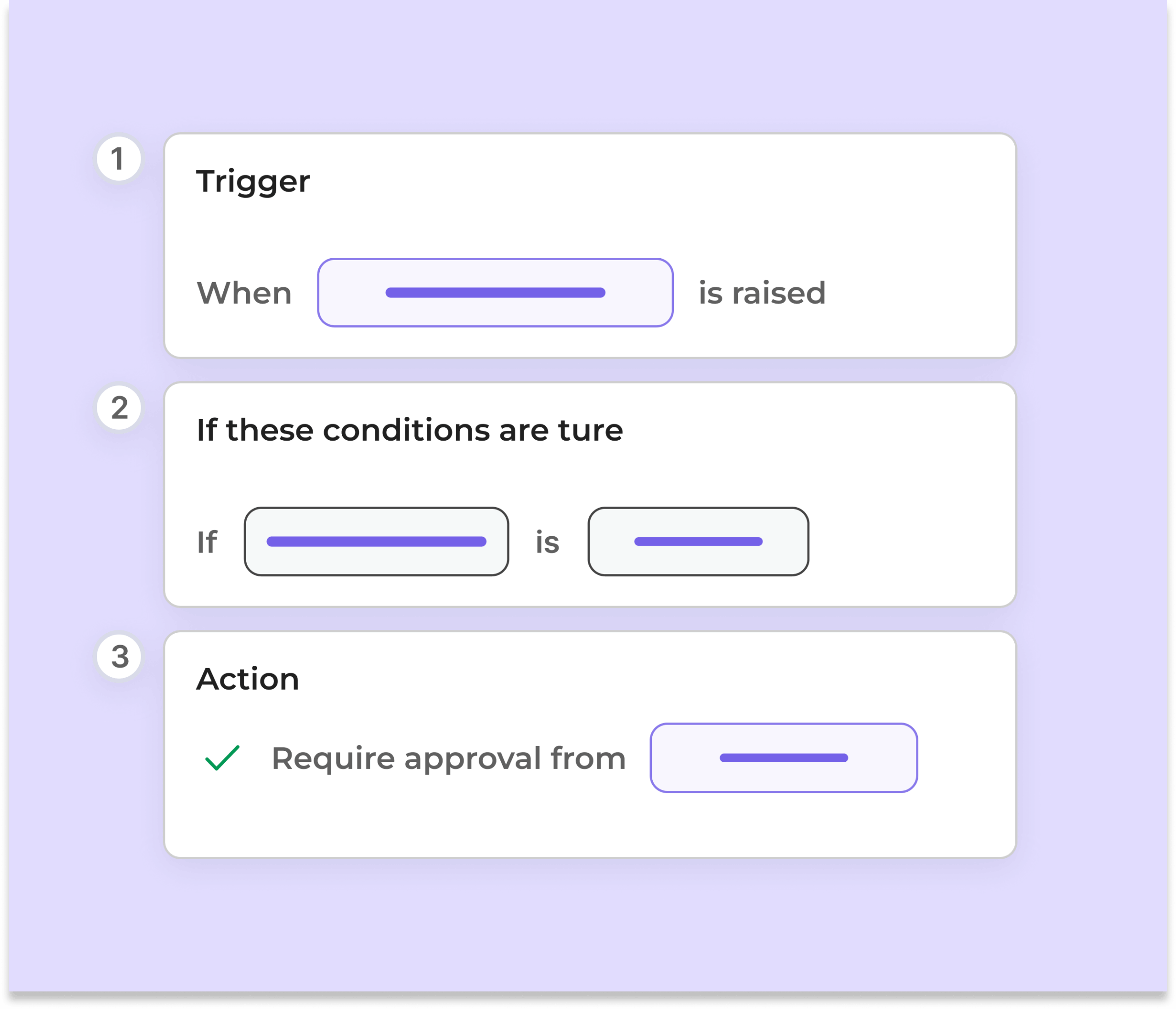The image size is (1176, 1009).
Task: Click the "Require approval from" label
Action: [x=448, y=758]
